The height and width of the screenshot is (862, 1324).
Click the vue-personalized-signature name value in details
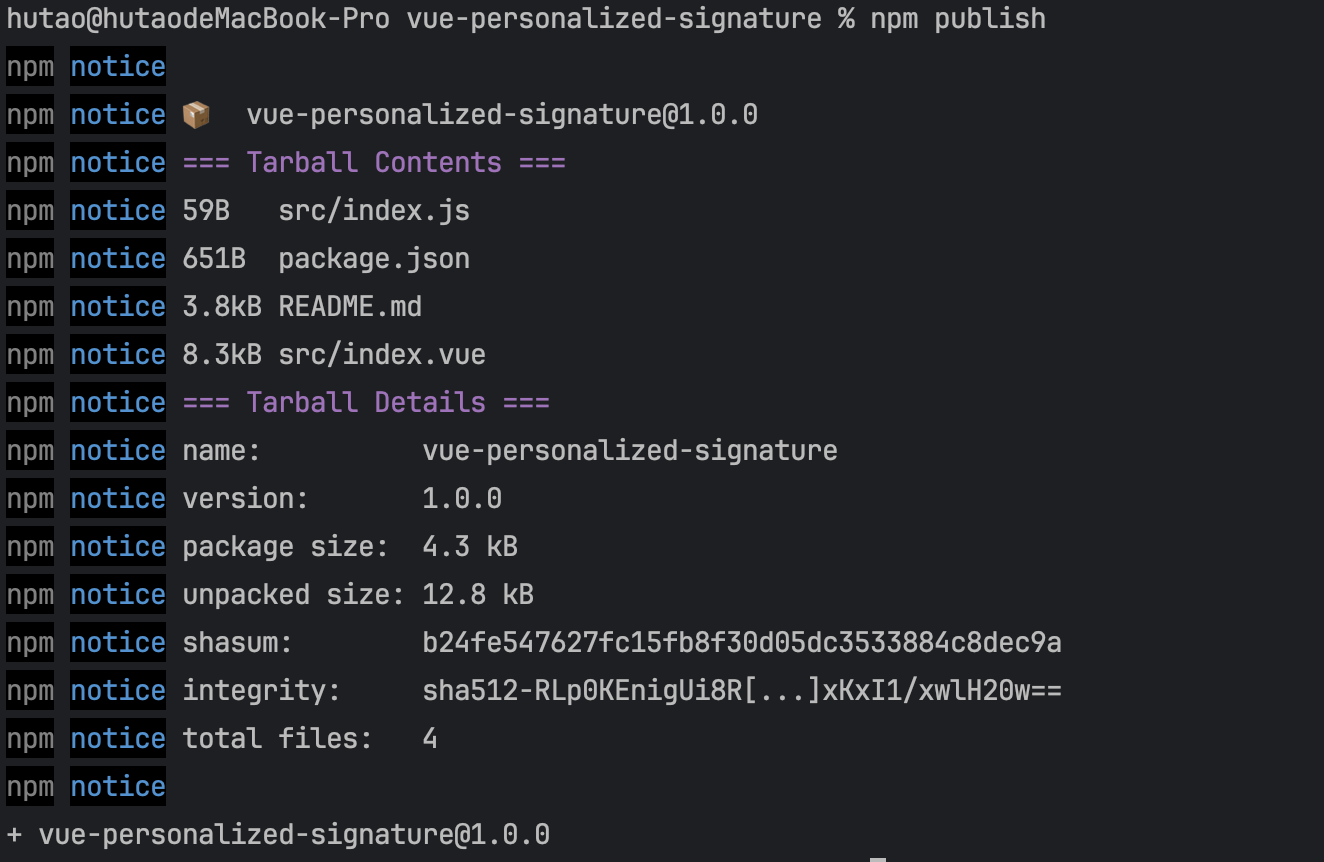pyautogui.click(x=630, y=451)
